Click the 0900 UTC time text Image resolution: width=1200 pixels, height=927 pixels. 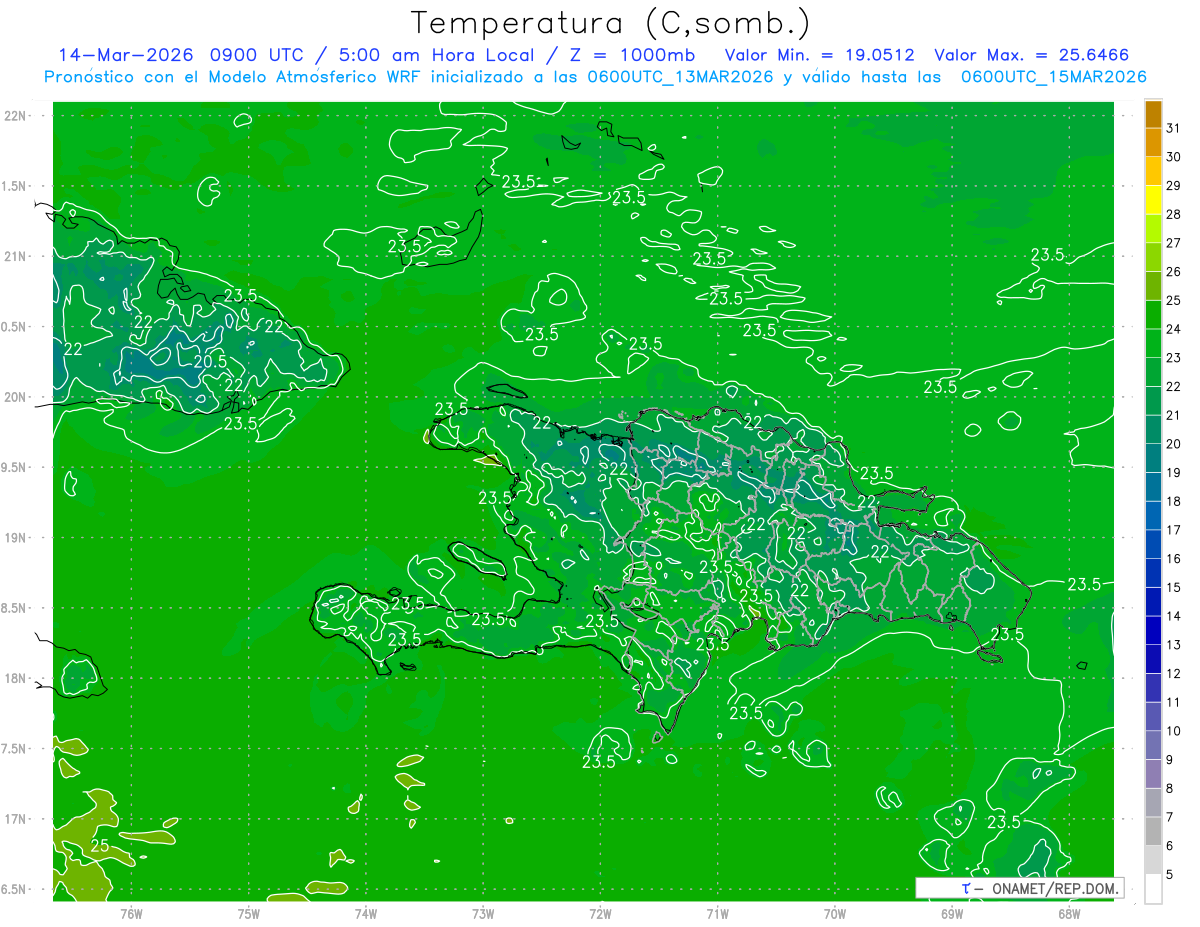pos(258,55)
